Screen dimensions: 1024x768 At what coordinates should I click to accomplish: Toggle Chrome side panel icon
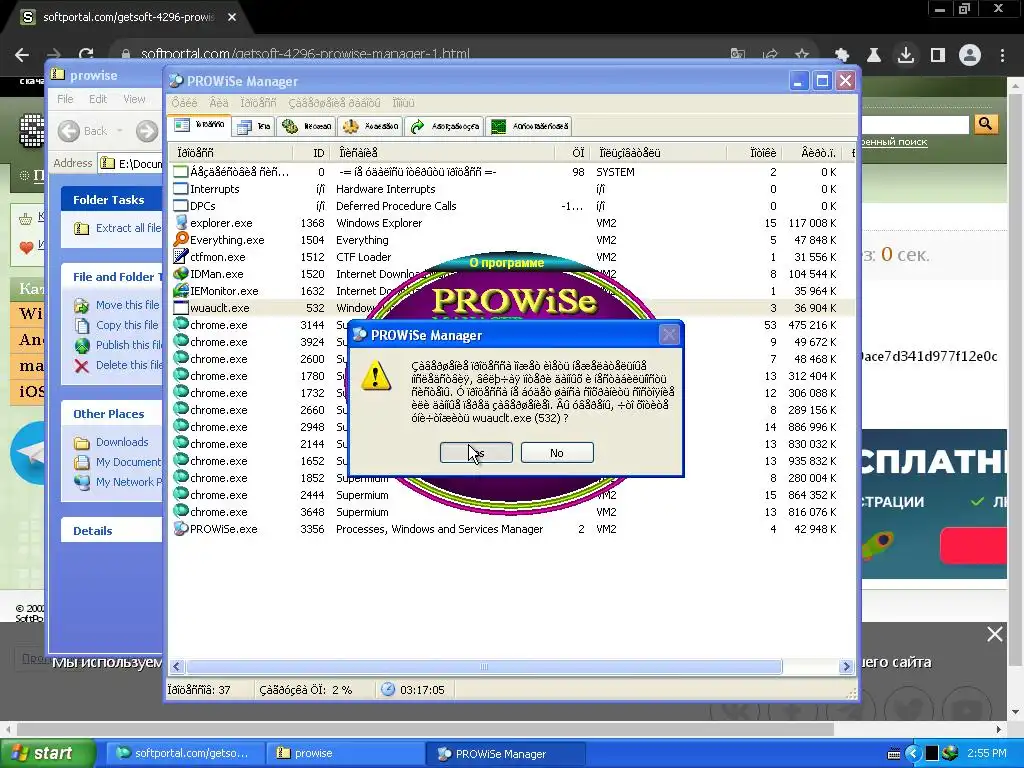coord(938,55)
